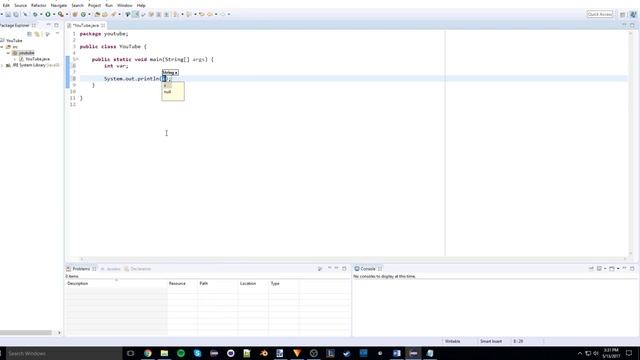Viewport: 640px width, 360px height.
Task: Click the Save toolbar icon
Action: (8, 14)
